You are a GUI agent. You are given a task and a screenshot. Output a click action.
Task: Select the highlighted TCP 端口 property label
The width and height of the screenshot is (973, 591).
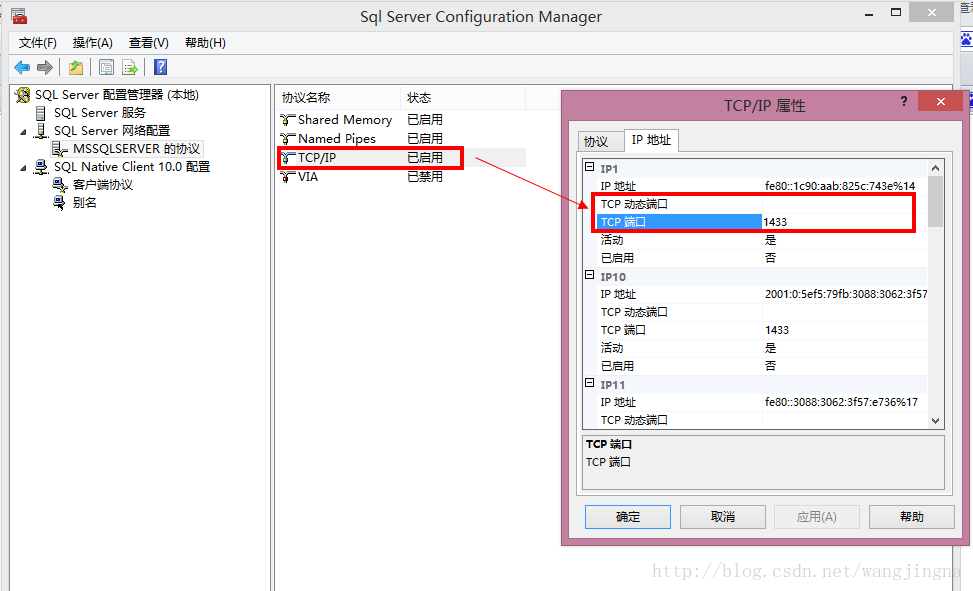coord(679,222)
